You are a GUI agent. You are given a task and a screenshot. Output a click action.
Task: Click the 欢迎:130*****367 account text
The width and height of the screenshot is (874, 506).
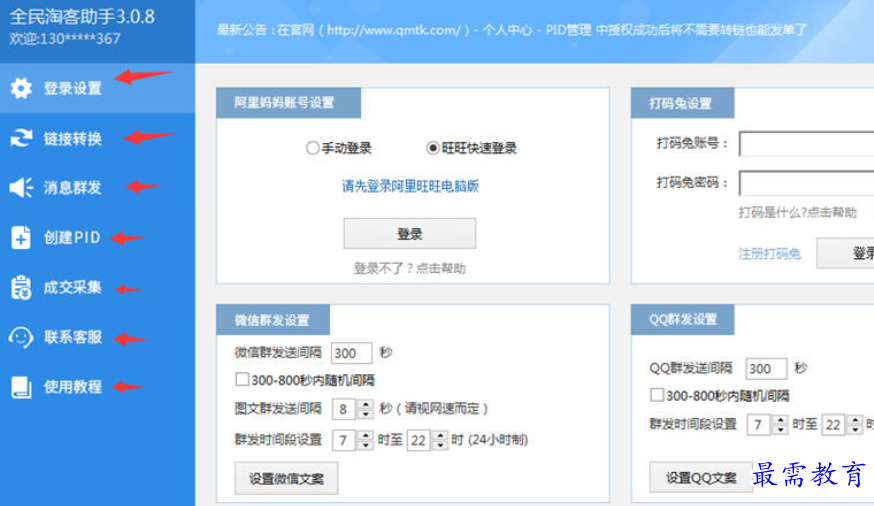pyautogui.click(x=65, y=38)
